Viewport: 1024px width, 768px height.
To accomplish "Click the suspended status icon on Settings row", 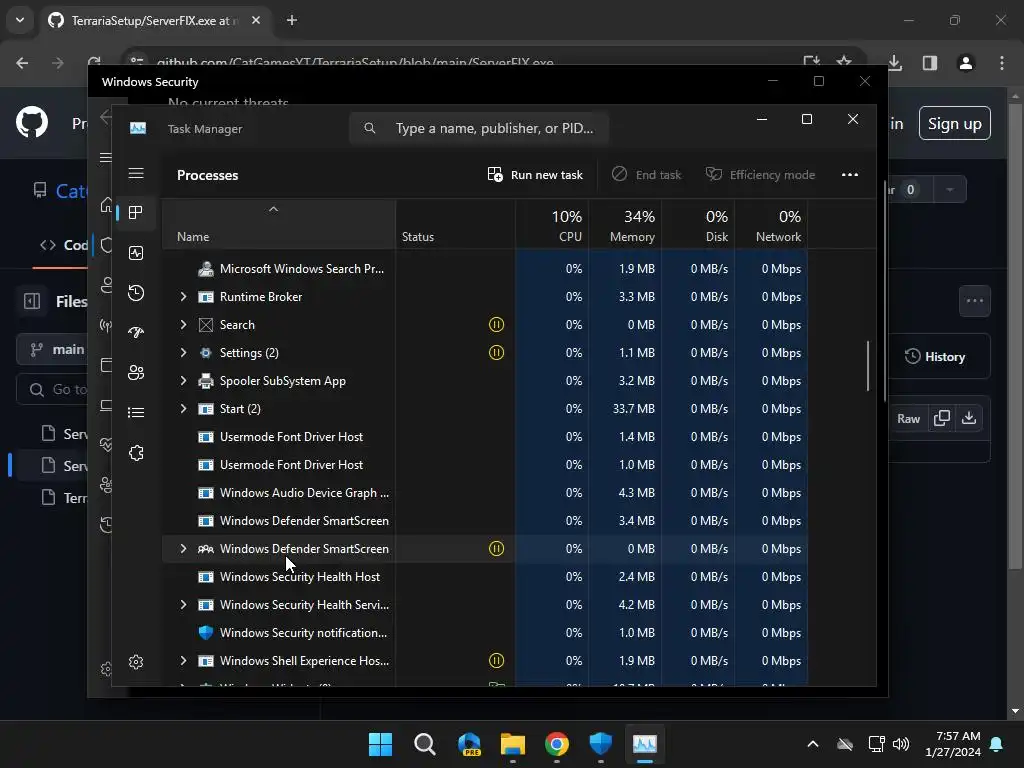I will (496, 353).
